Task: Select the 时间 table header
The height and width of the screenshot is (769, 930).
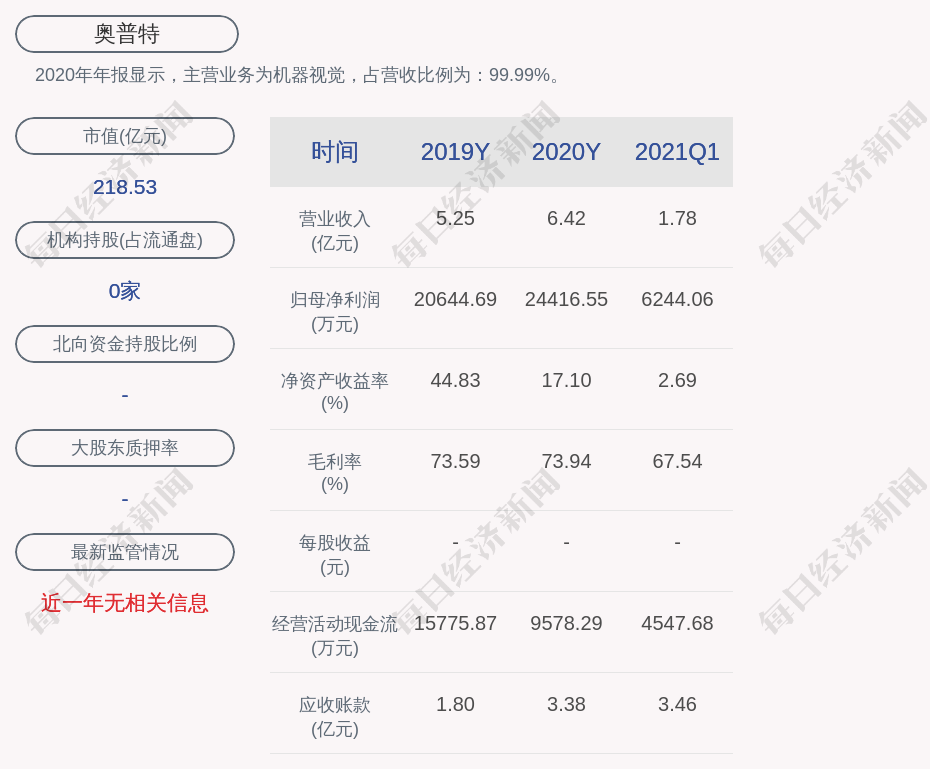Action: click(x=334, y=152)
